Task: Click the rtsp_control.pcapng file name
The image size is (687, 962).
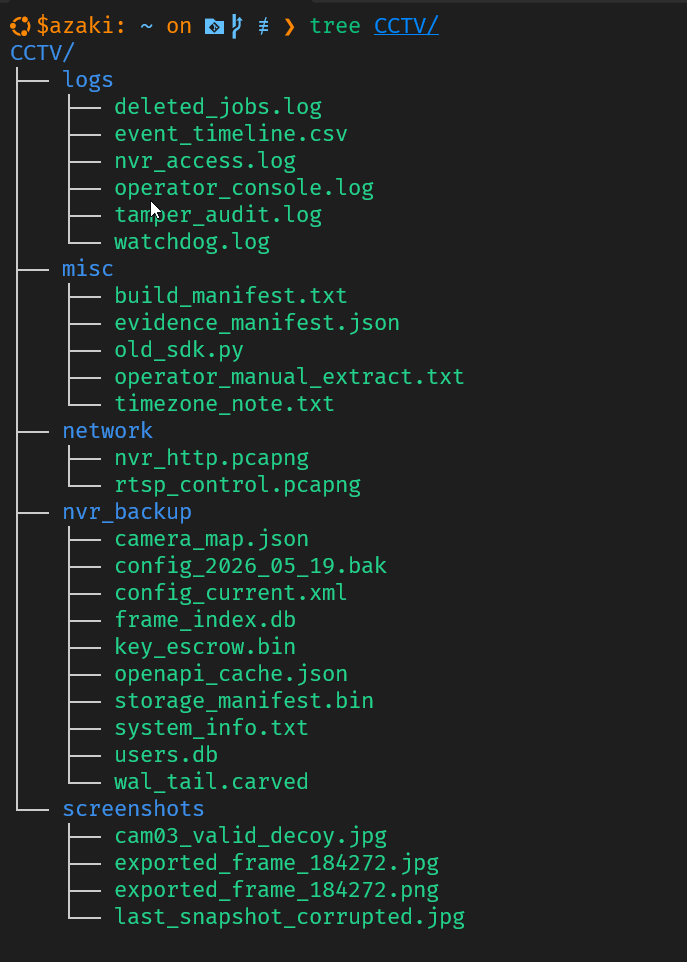Action: click(237, 485)
